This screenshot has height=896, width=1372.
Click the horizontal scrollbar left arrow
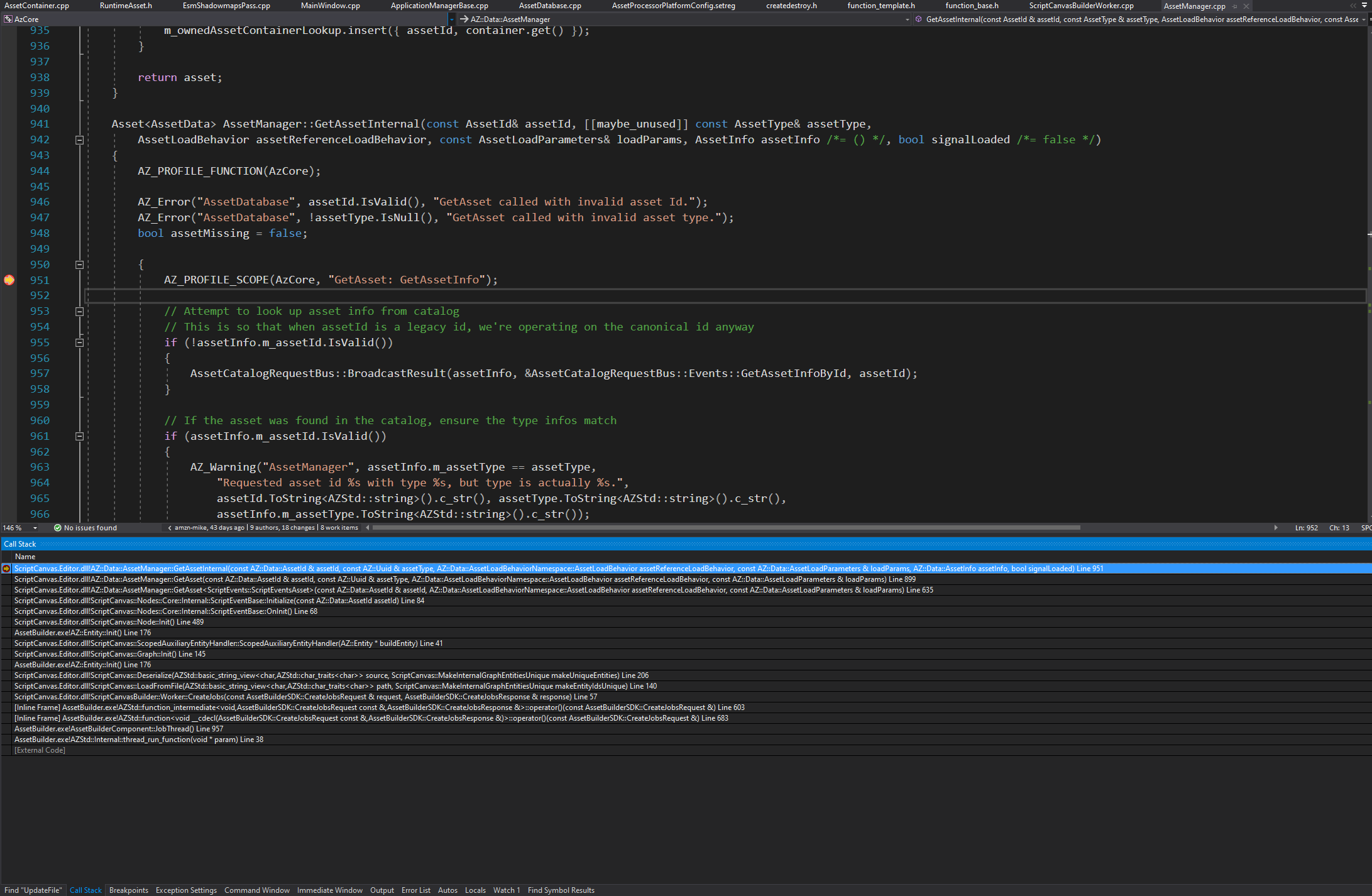(x=368, y=528)
